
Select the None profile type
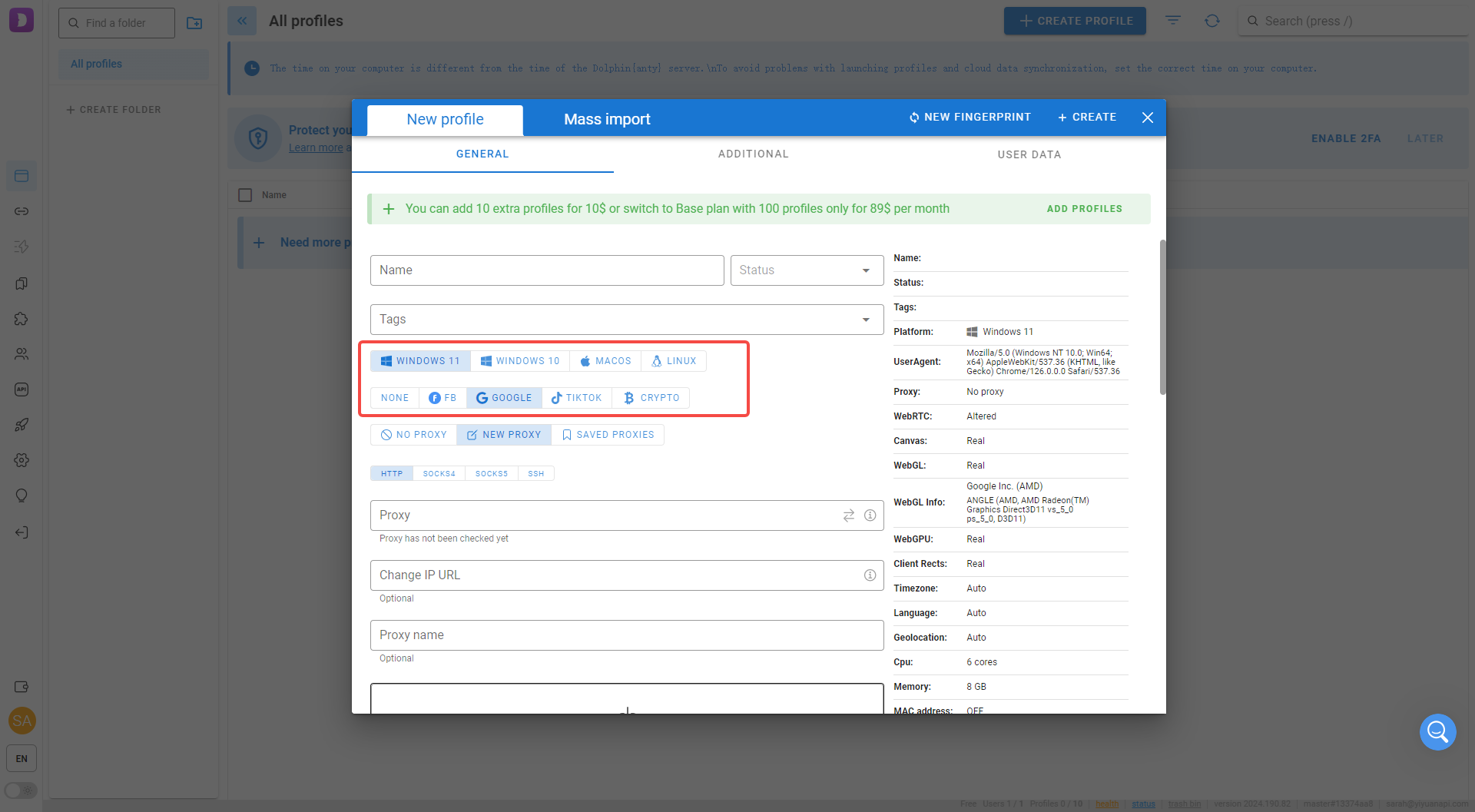coord(395,398)
